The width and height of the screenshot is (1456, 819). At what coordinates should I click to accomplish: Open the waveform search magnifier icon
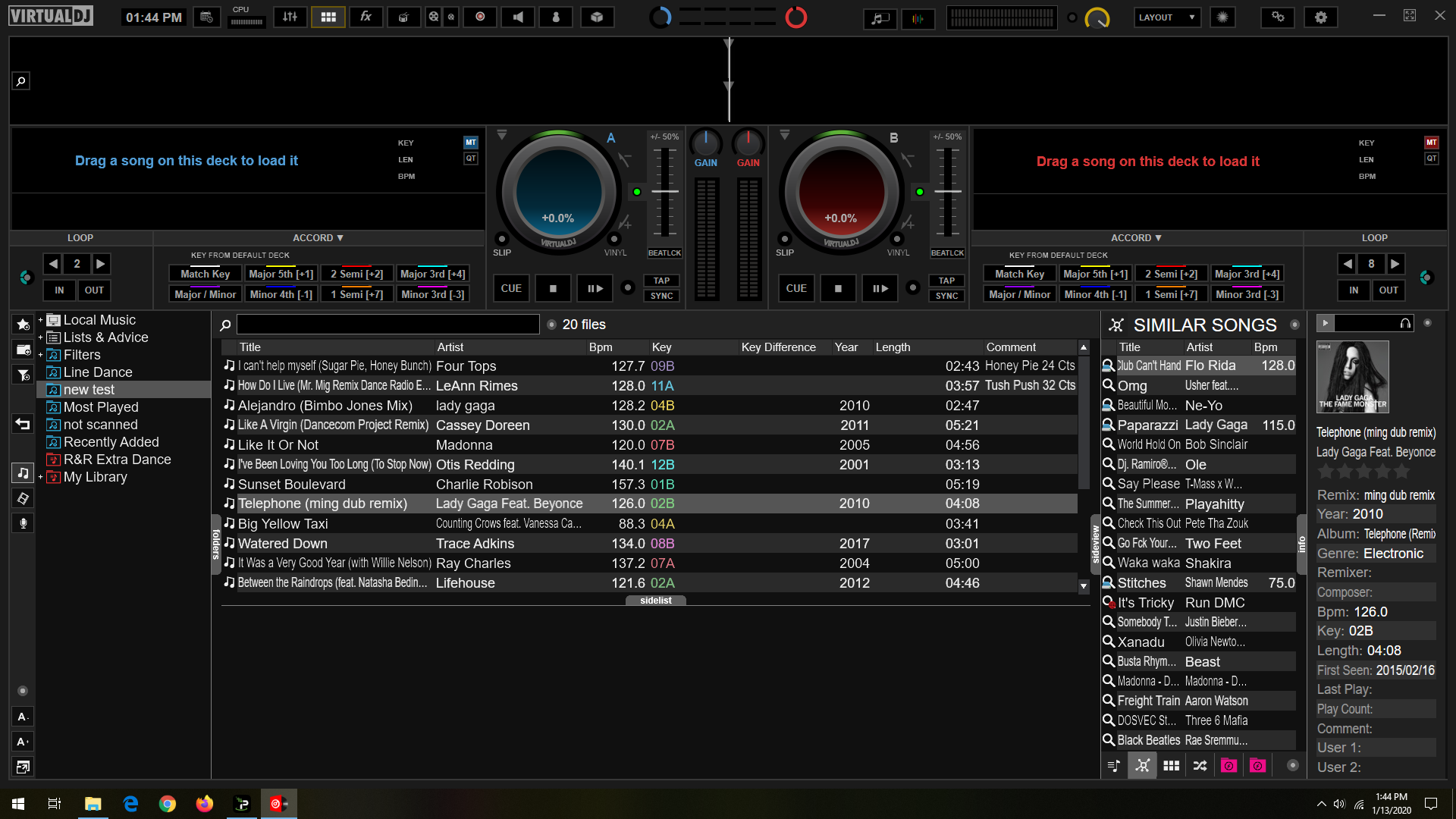(x=21, y=81)
